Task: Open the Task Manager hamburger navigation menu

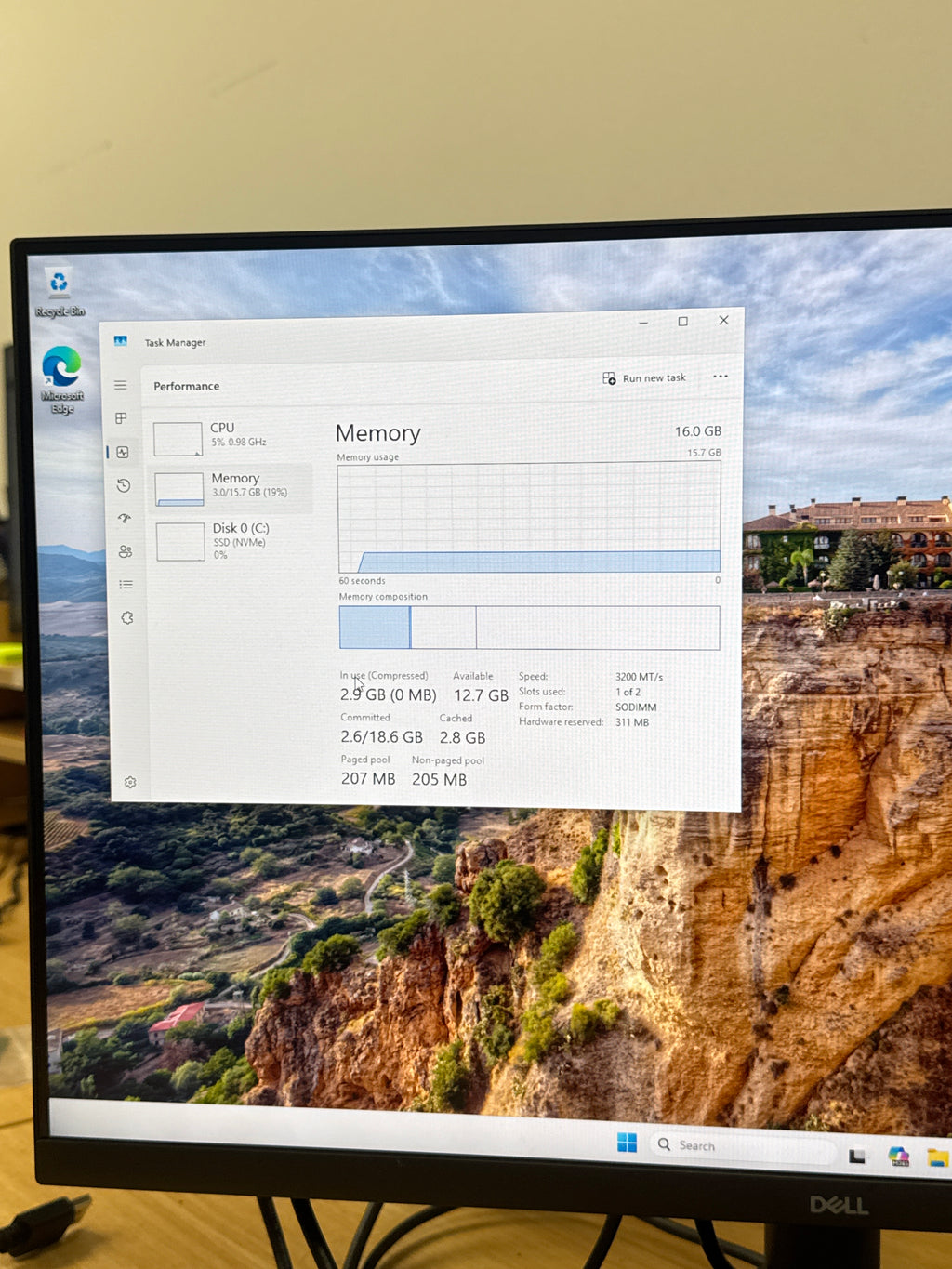Action: [120, 385]
